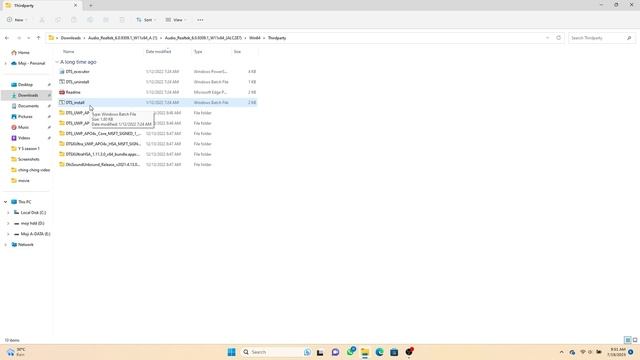The image size is (640, 360).
Task: Open Documents in navigation pane
Action: point(27,106)
